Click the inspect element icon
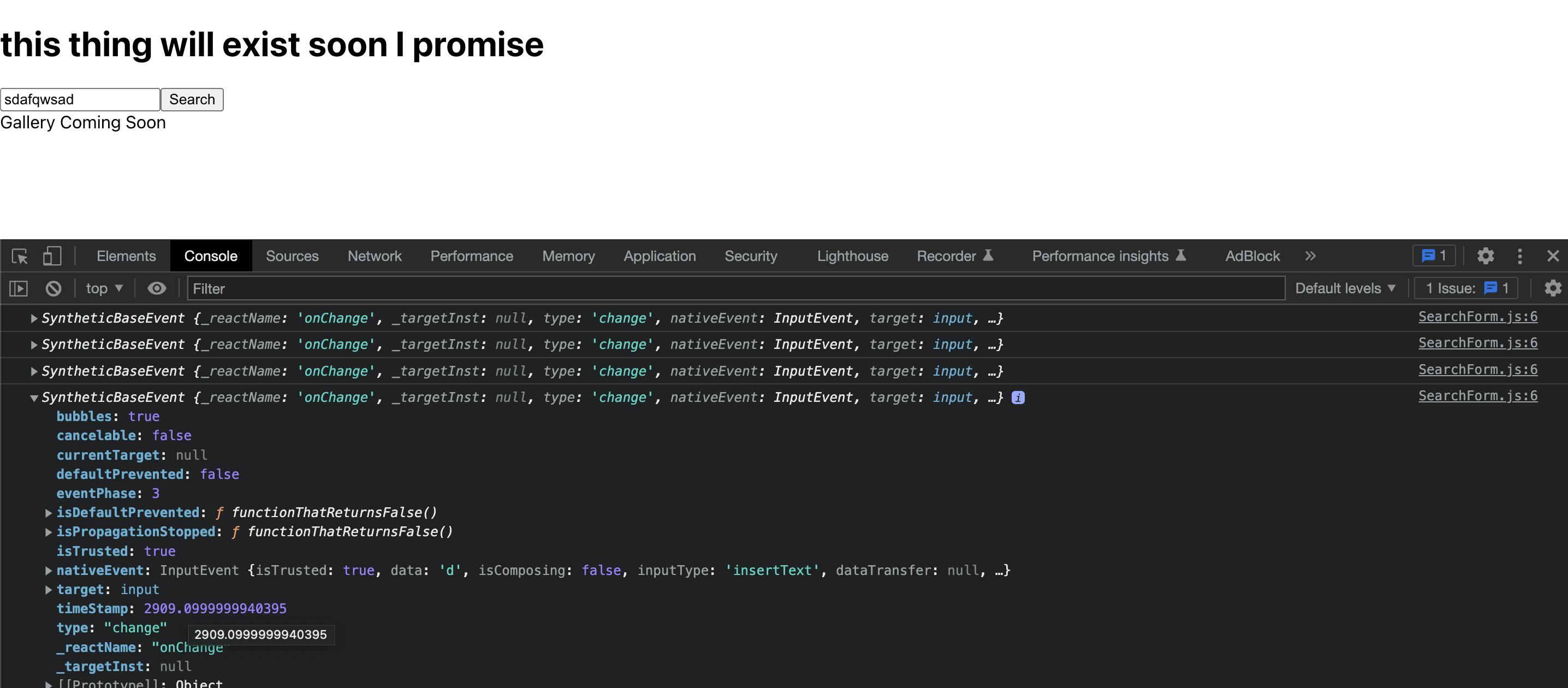The width and height of the screenshot is (1568, 688). 19,255
